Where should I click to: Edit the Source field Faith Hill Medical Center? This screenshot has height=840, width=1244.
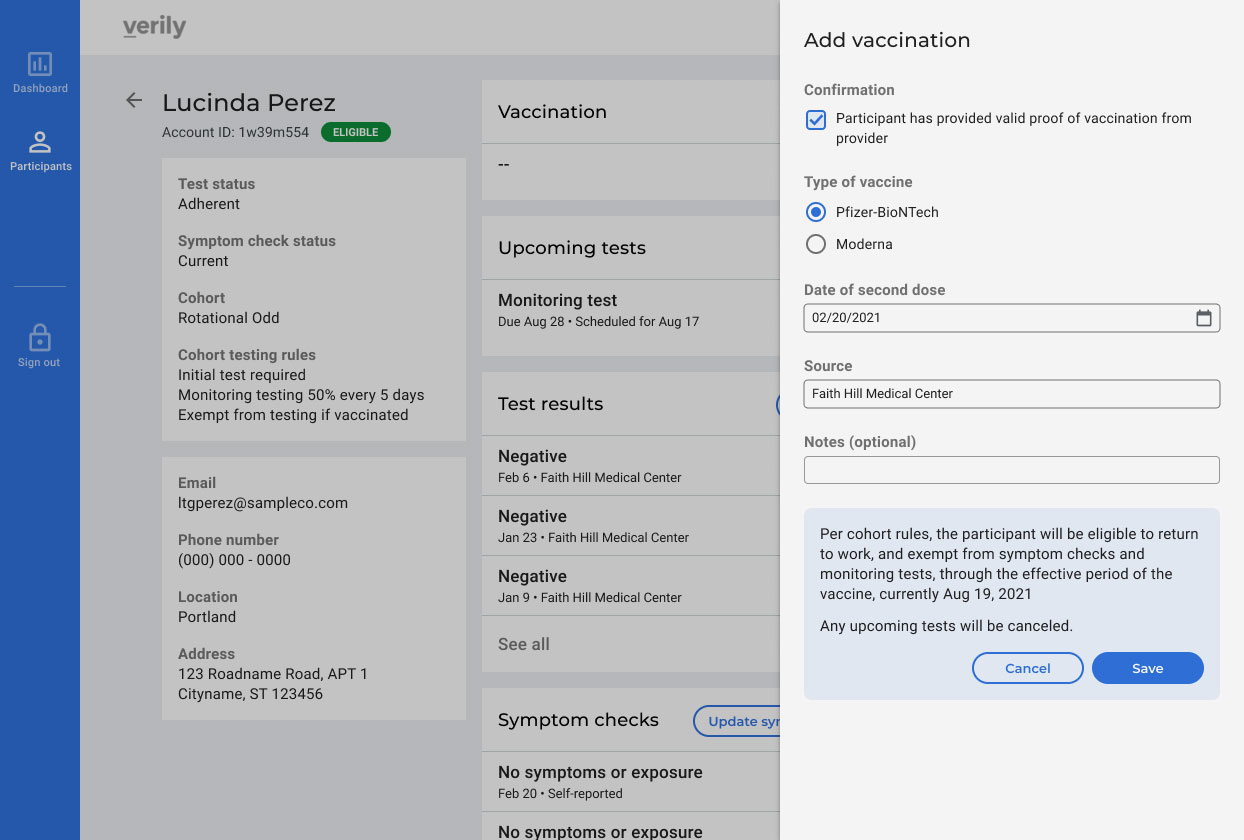coord(1011,394)
